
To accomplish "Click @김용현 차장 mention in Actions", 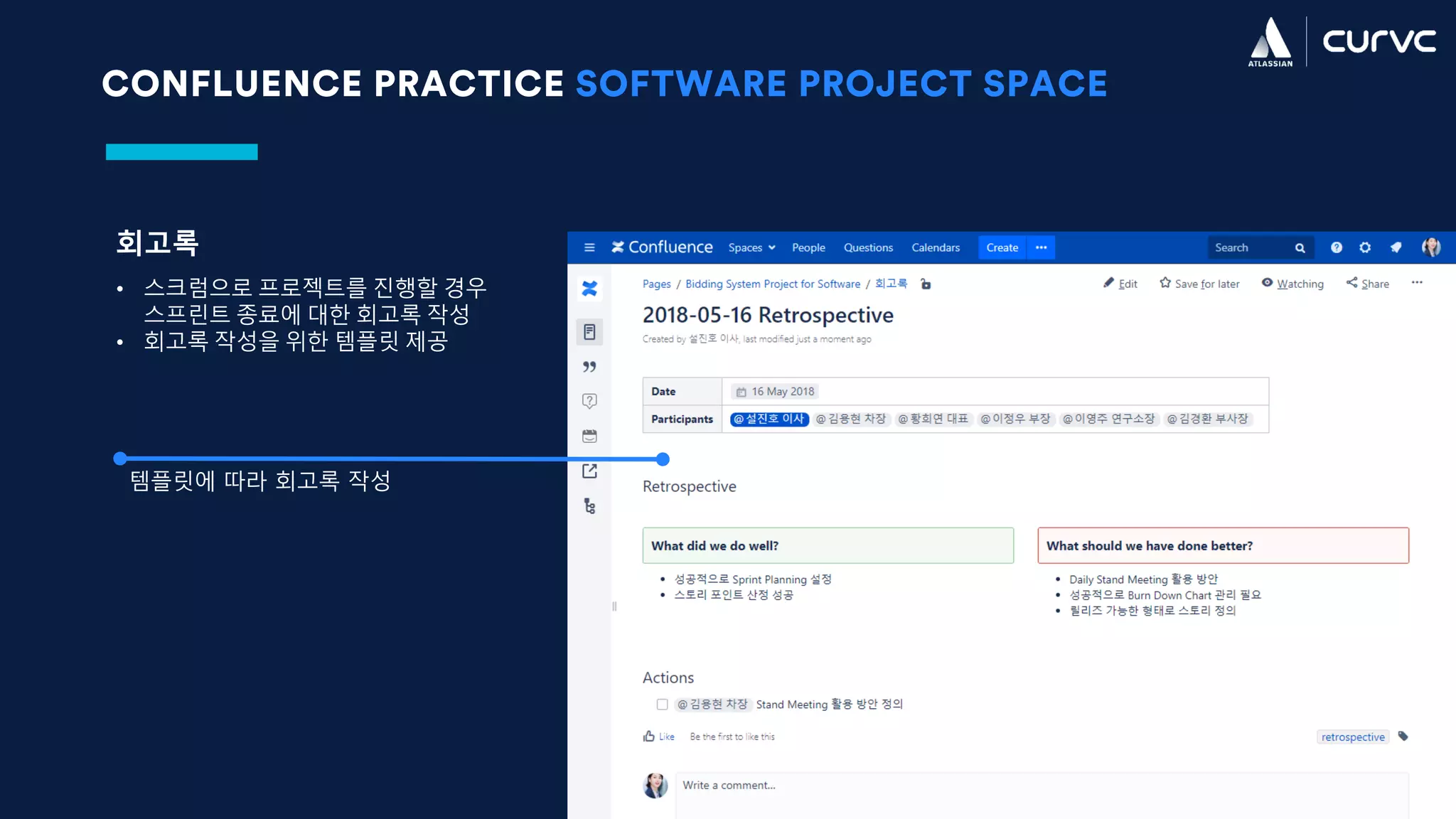I will [712, 705].
